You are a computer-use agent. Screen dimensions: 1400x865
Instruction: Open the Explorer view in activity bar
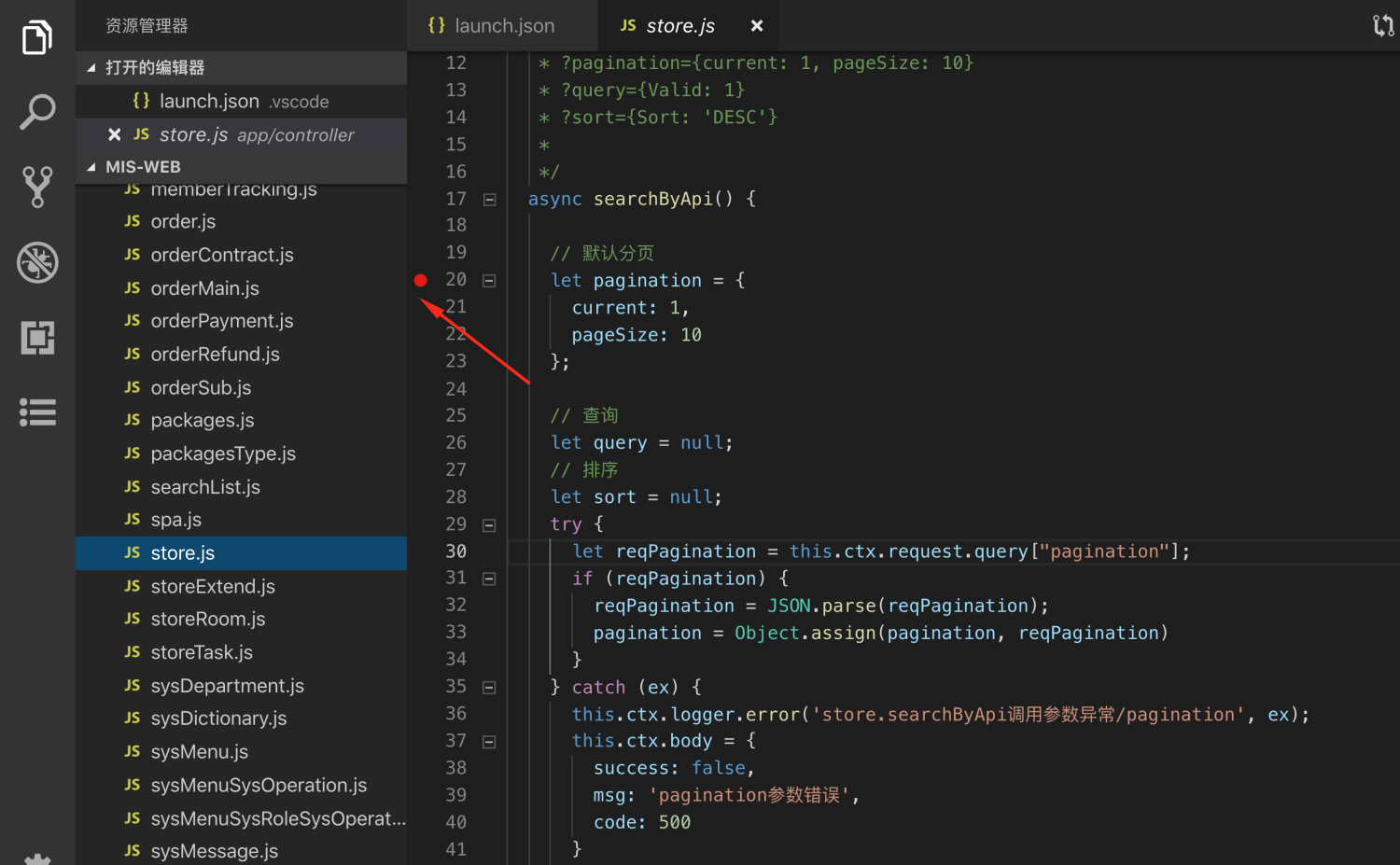37,37
